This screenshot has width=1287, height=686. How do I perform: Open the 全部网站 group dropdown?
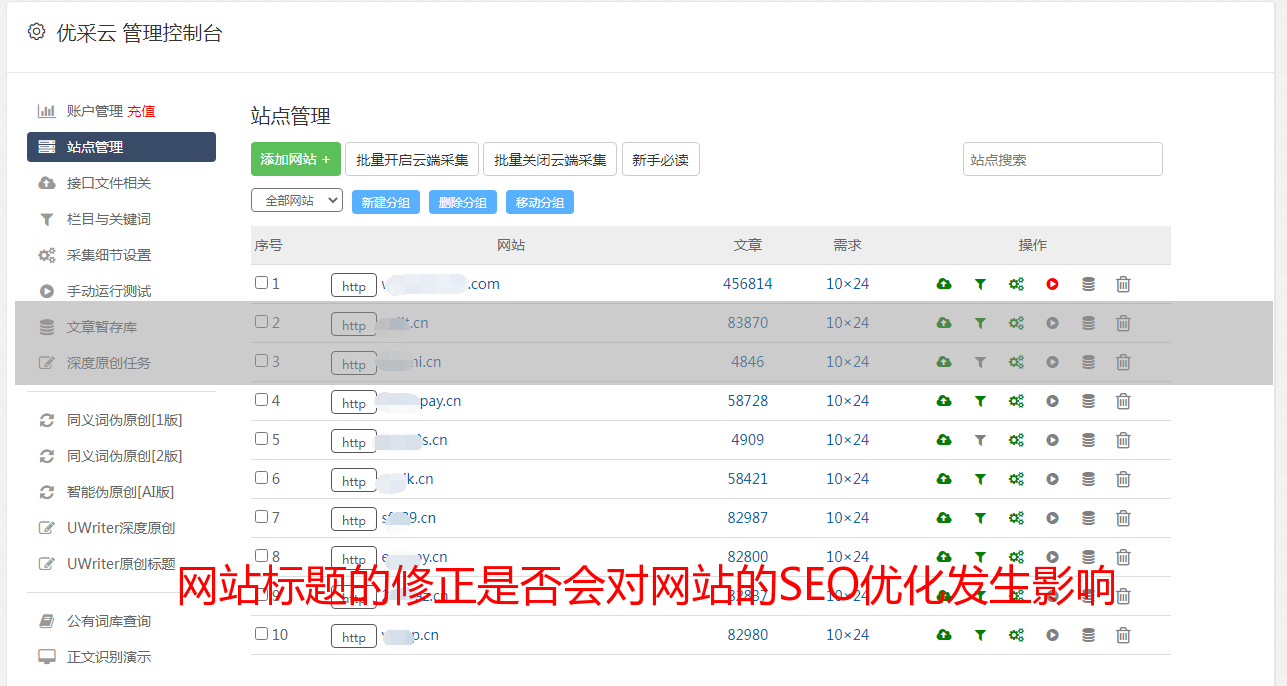[297, 200]
